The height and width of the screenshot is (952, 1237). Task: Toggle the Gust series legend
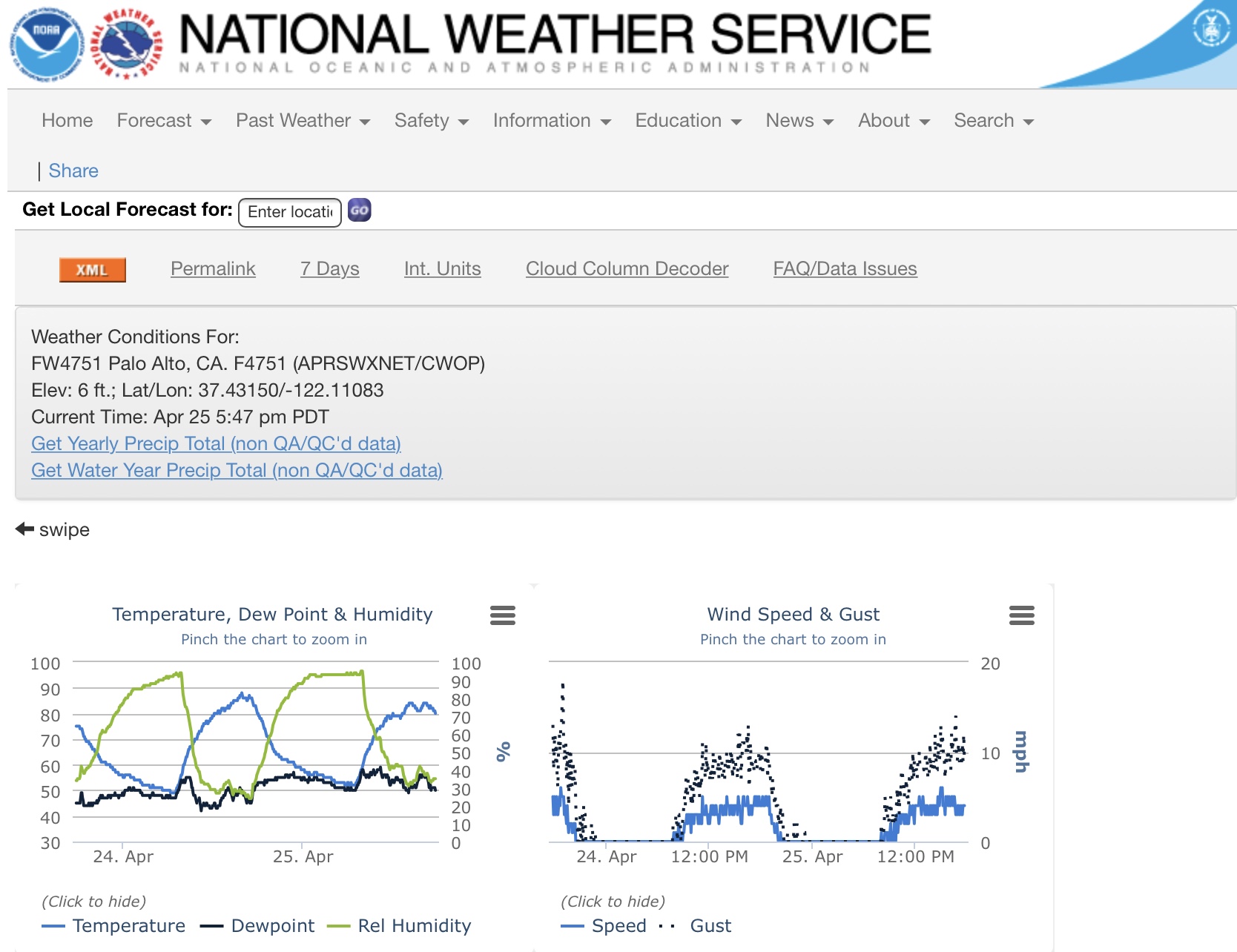(x=695, y=925)
